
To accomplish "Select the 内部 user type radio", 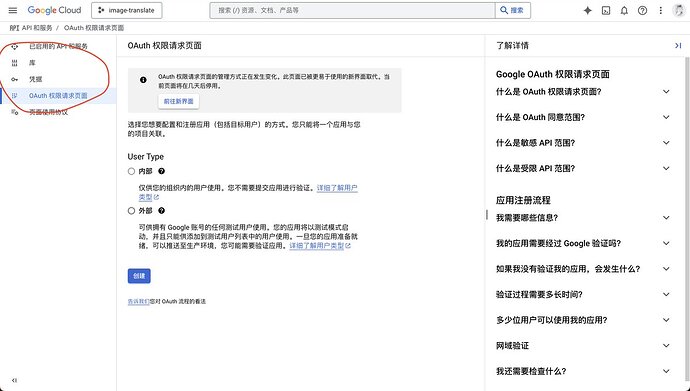I will (131, 171).
